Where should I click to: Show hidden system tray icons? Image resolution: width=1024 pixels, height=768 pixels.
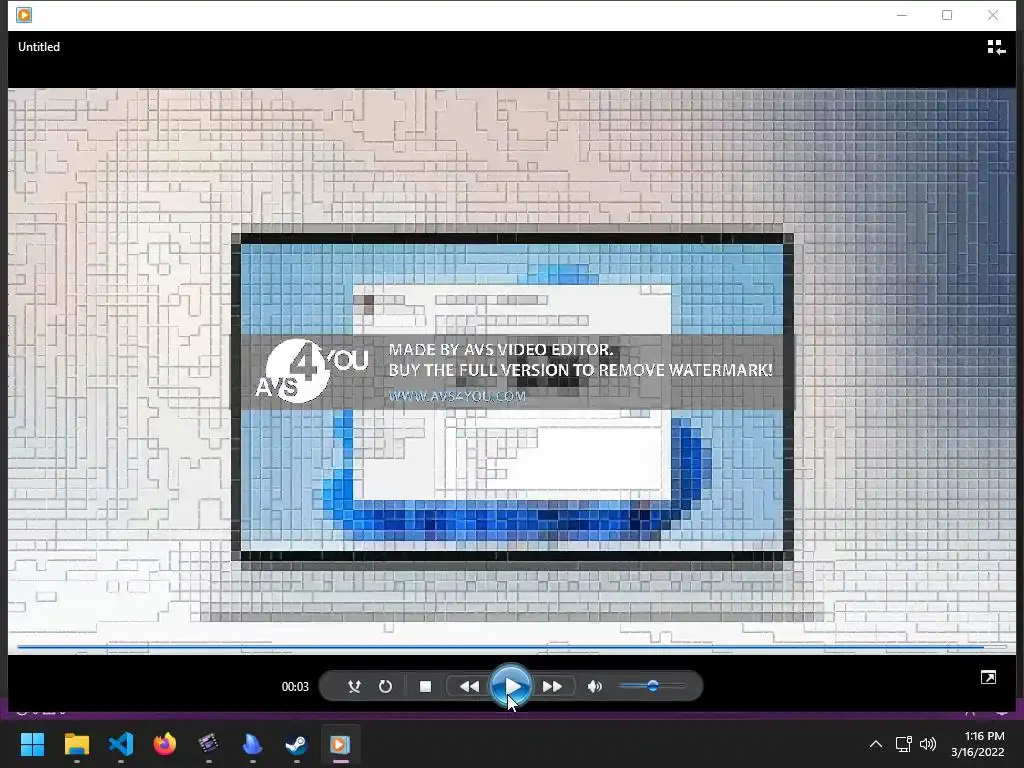(x=876, y=744)
